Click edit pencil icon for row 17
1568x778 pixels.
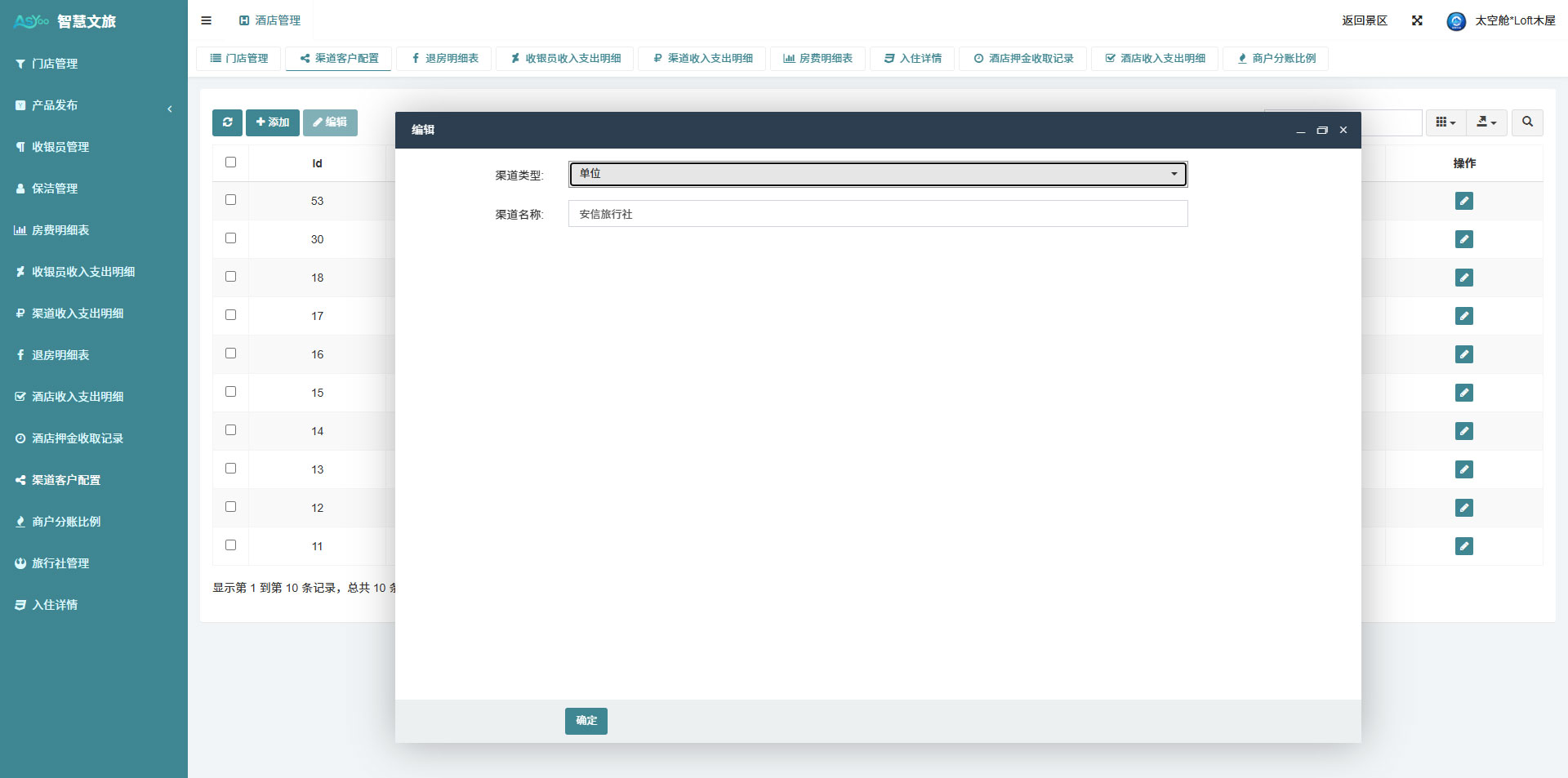tap(1464, 316)
